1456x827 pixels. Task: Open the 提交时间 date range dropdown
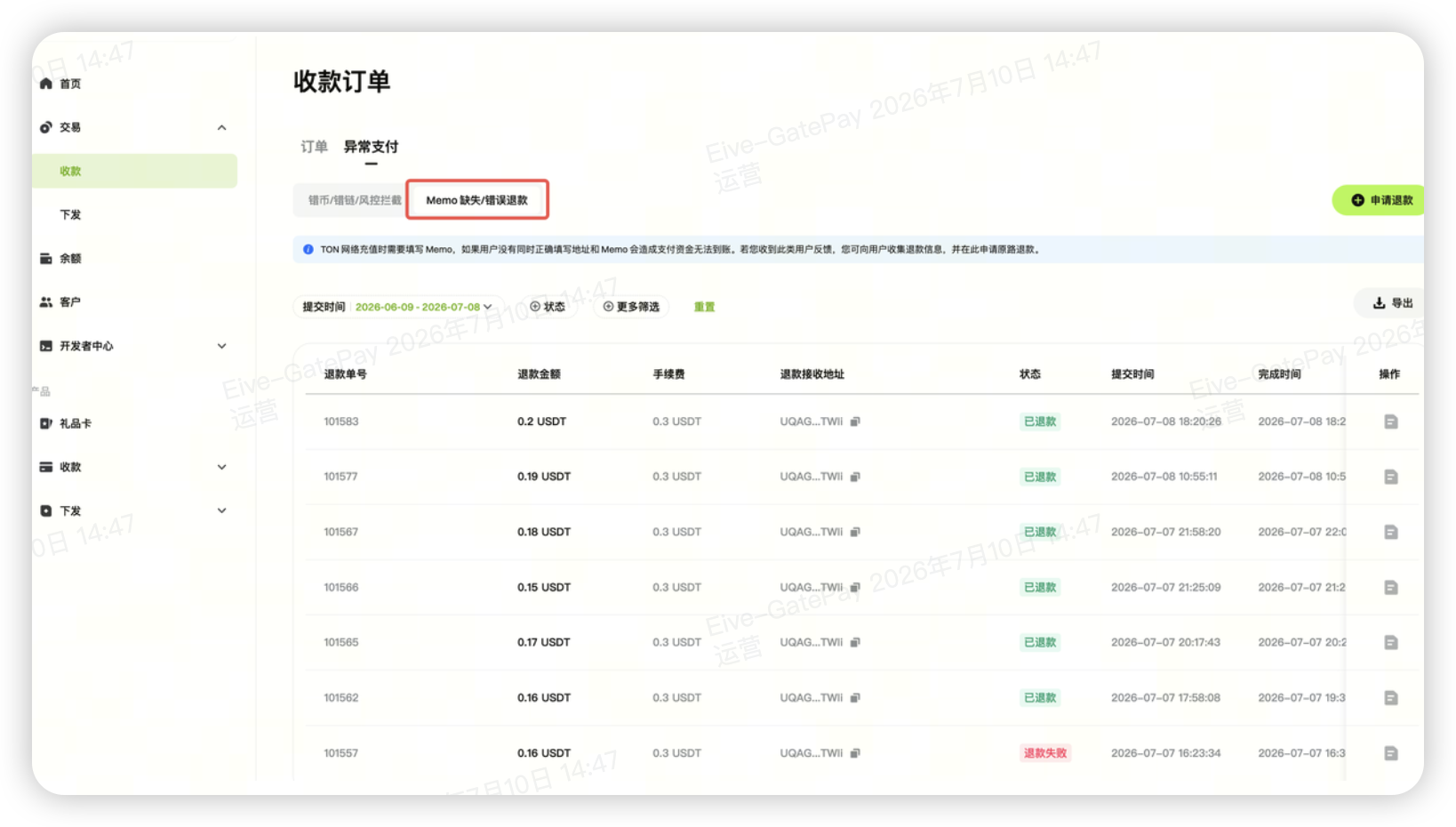click(x=397, y=307)
